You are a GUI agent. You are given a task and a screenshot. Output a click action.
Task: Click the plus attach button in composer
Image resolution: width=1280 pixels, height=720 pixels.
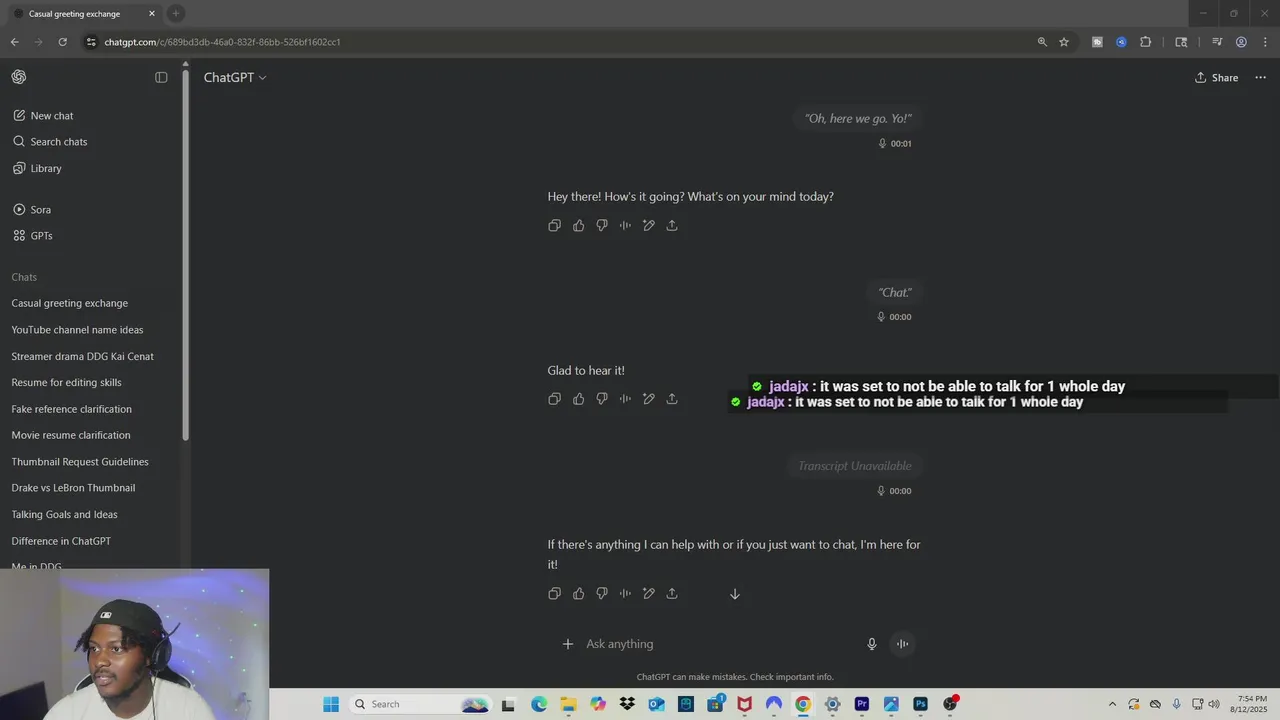click(x=568, y=644)
